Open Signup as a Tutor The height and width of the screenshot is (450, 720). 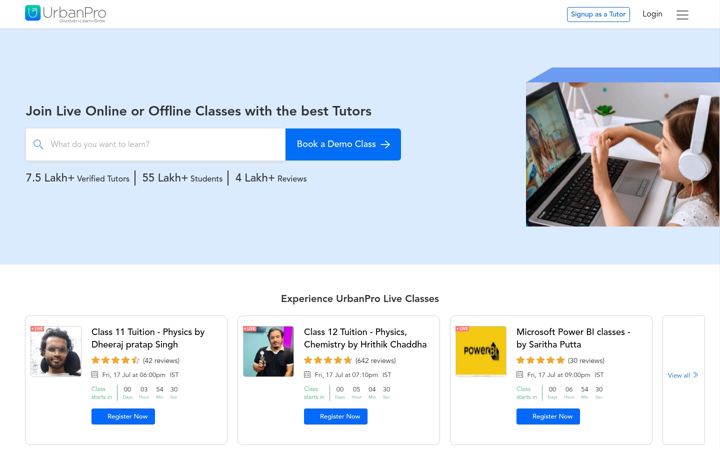(x=598, y=14)
